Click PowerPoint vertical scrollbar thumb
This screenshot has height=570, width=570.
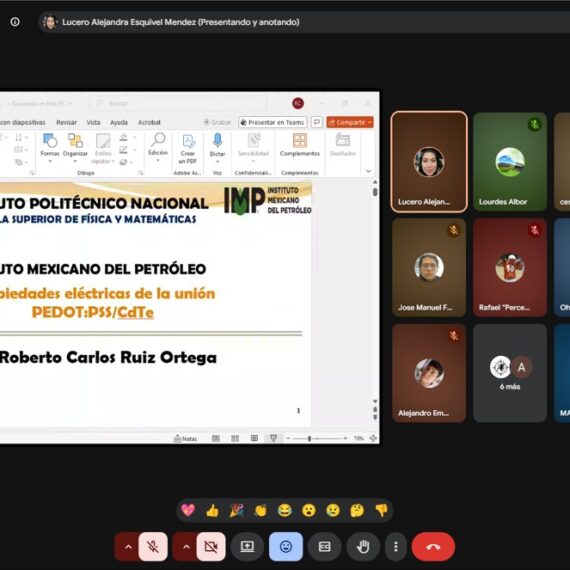[375, 192]
